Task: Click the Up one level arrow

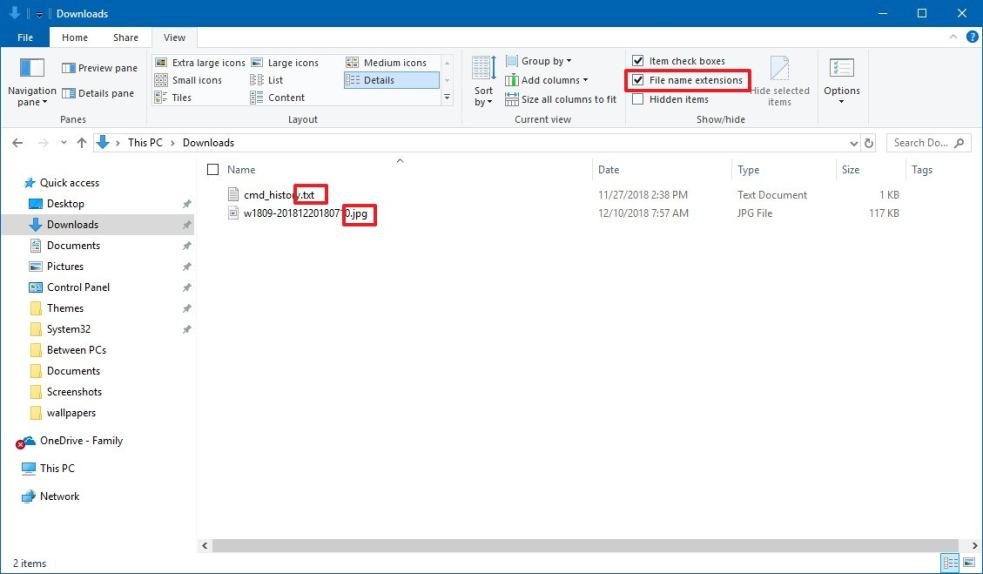Action: (x=82, y=143)
